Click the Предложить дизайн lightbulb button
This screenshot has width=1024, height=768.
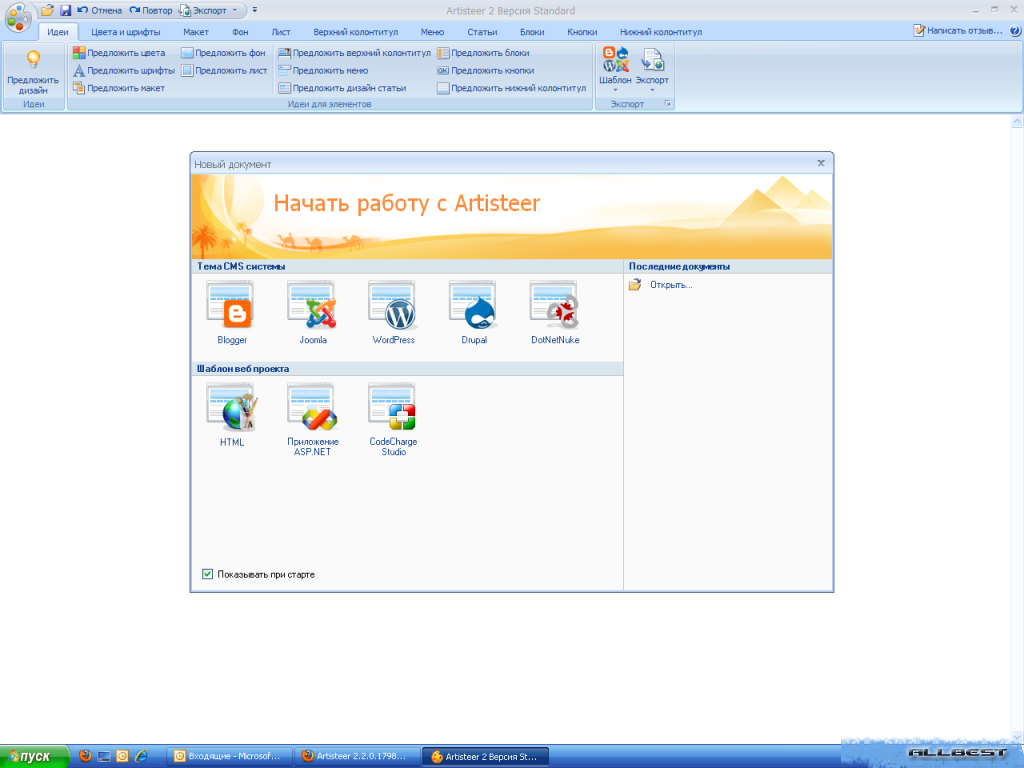(33, 71)
